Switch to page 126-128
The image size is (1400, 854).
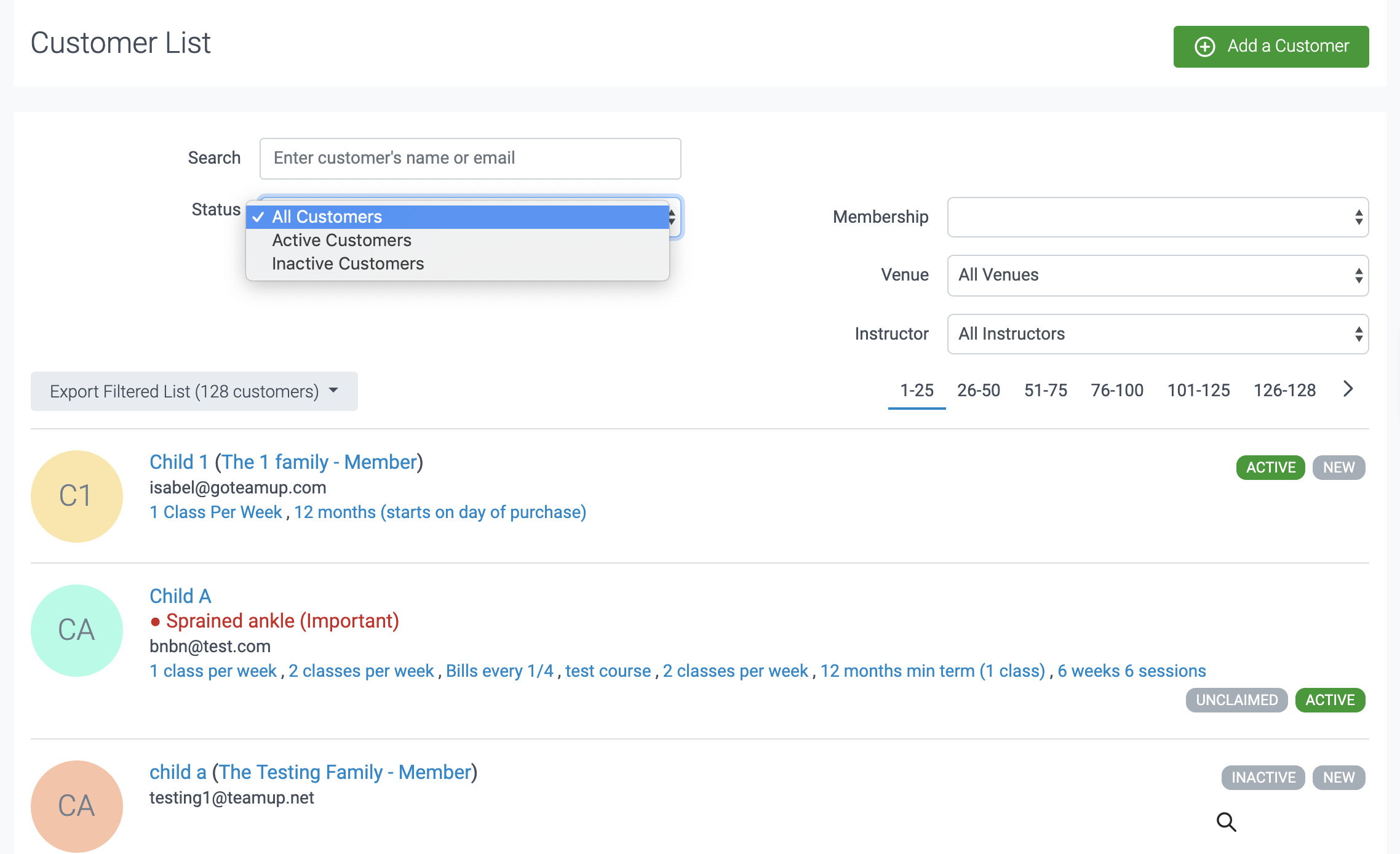point(1284,390)
